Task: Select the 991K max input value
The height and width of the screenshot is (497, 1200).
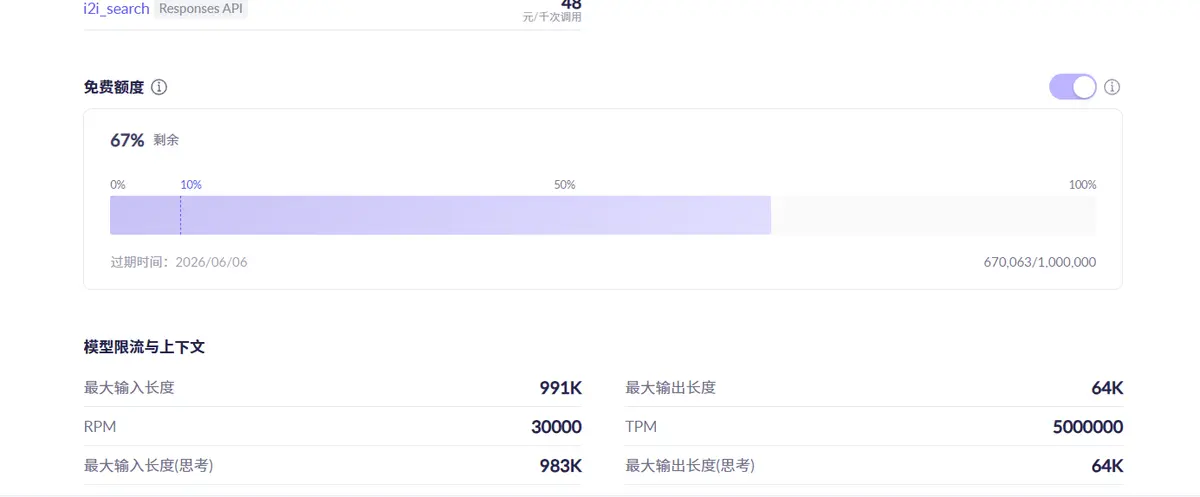Action: 561,388
